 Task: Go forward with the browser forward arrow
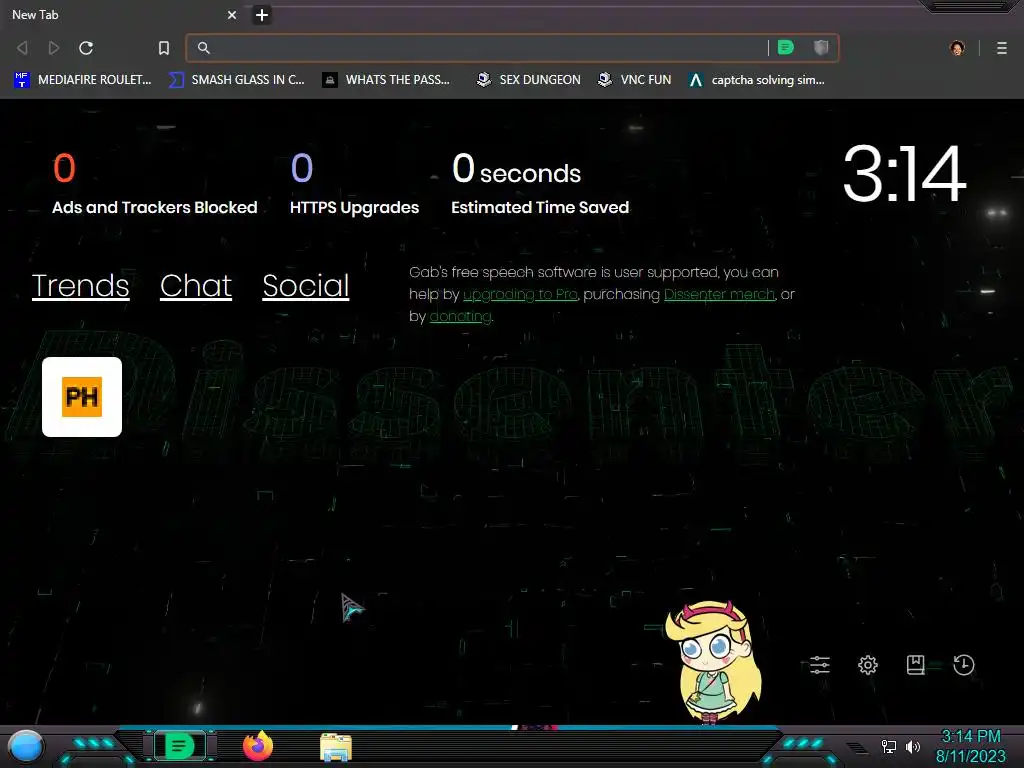[x=54, y=48]
